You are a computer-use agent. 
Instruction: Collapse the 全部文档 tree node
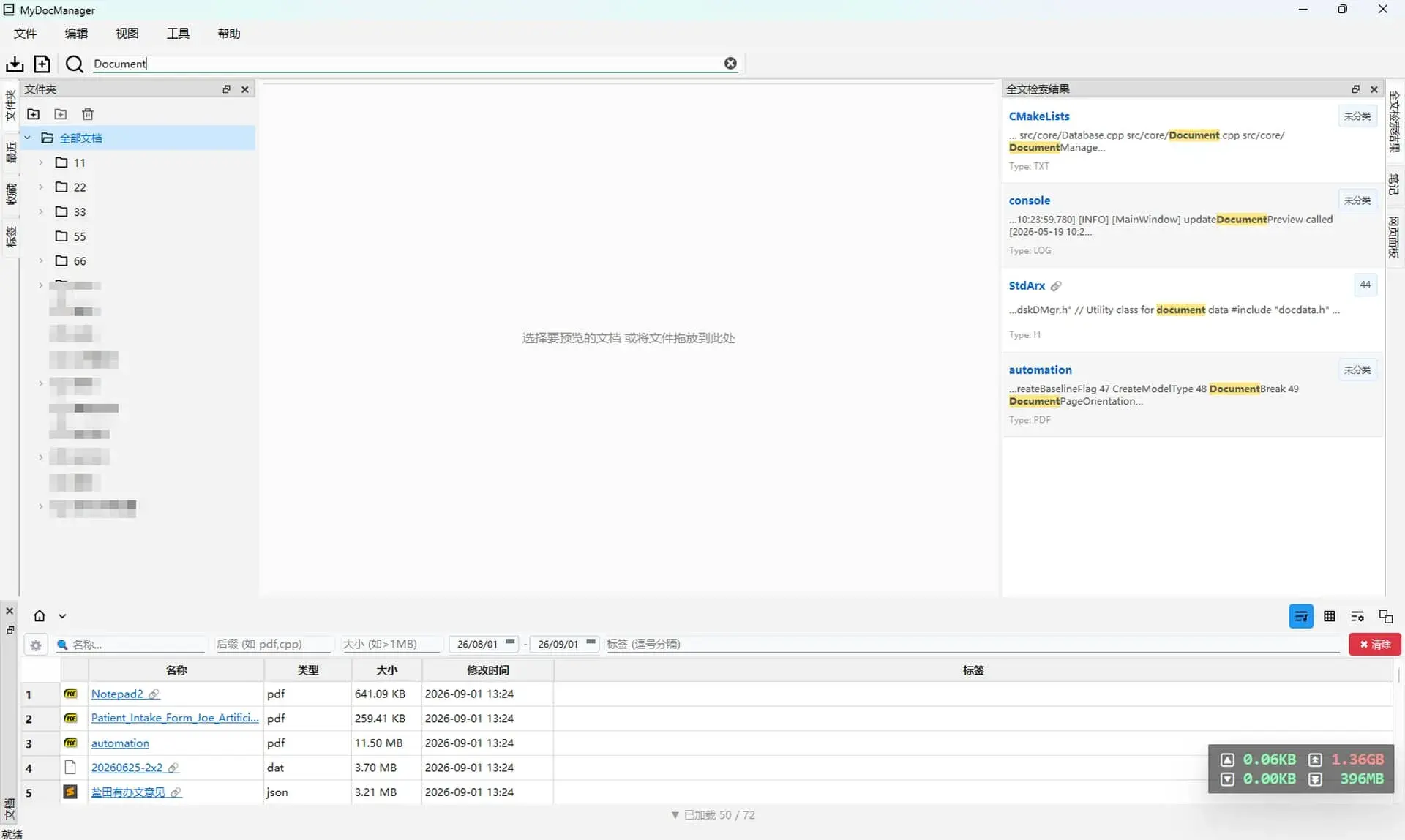tap(28, 138)
